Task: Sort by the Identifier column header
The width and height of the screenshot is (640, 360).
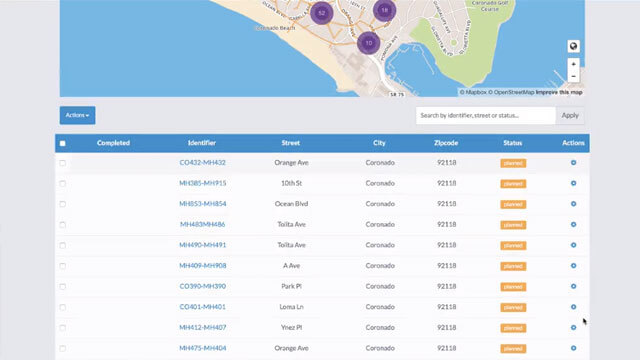Action: point(202,143)
